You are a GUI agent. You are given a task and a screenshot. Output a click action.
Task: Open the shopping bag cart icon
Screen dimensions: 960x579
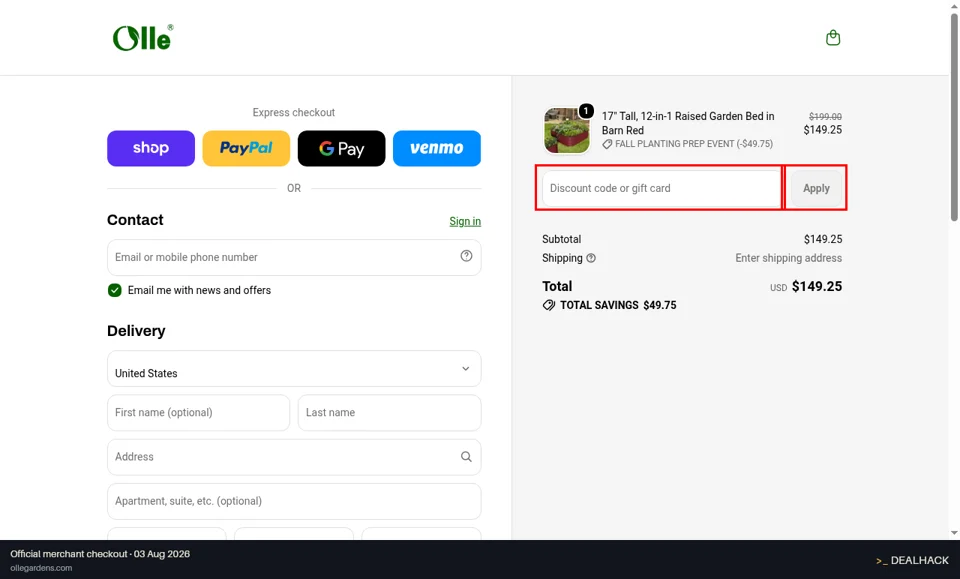click(x=833, y=38)
